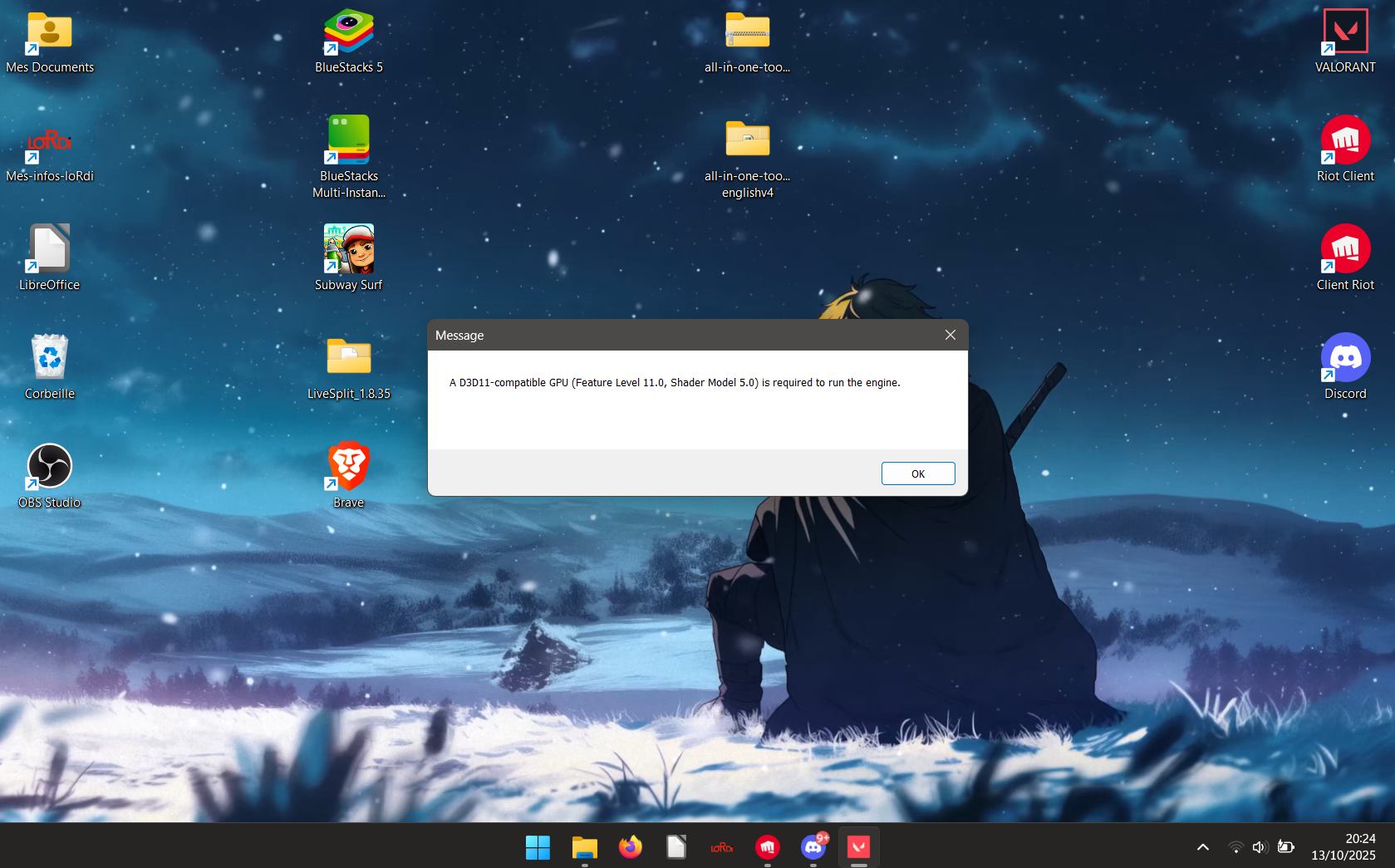The width and height of the screenshot is (1395, 868).
Task: Select the LiveSplit_1.8.35 folder on desktop
Action: point(349,366)
